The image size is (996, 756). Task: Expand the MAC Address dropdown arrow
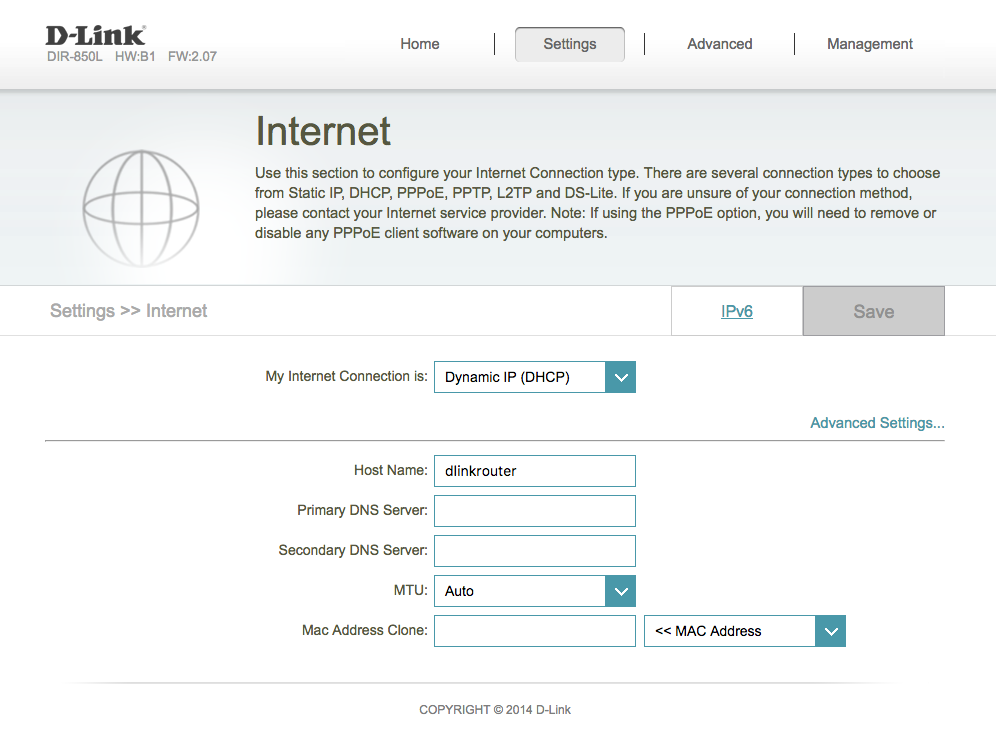pos(831,631)
